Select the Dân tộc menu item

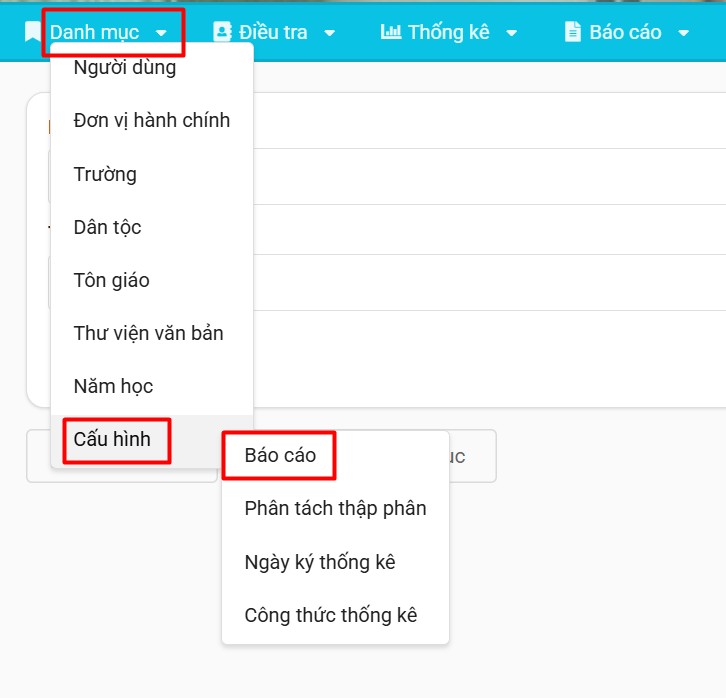pos(107,227)
